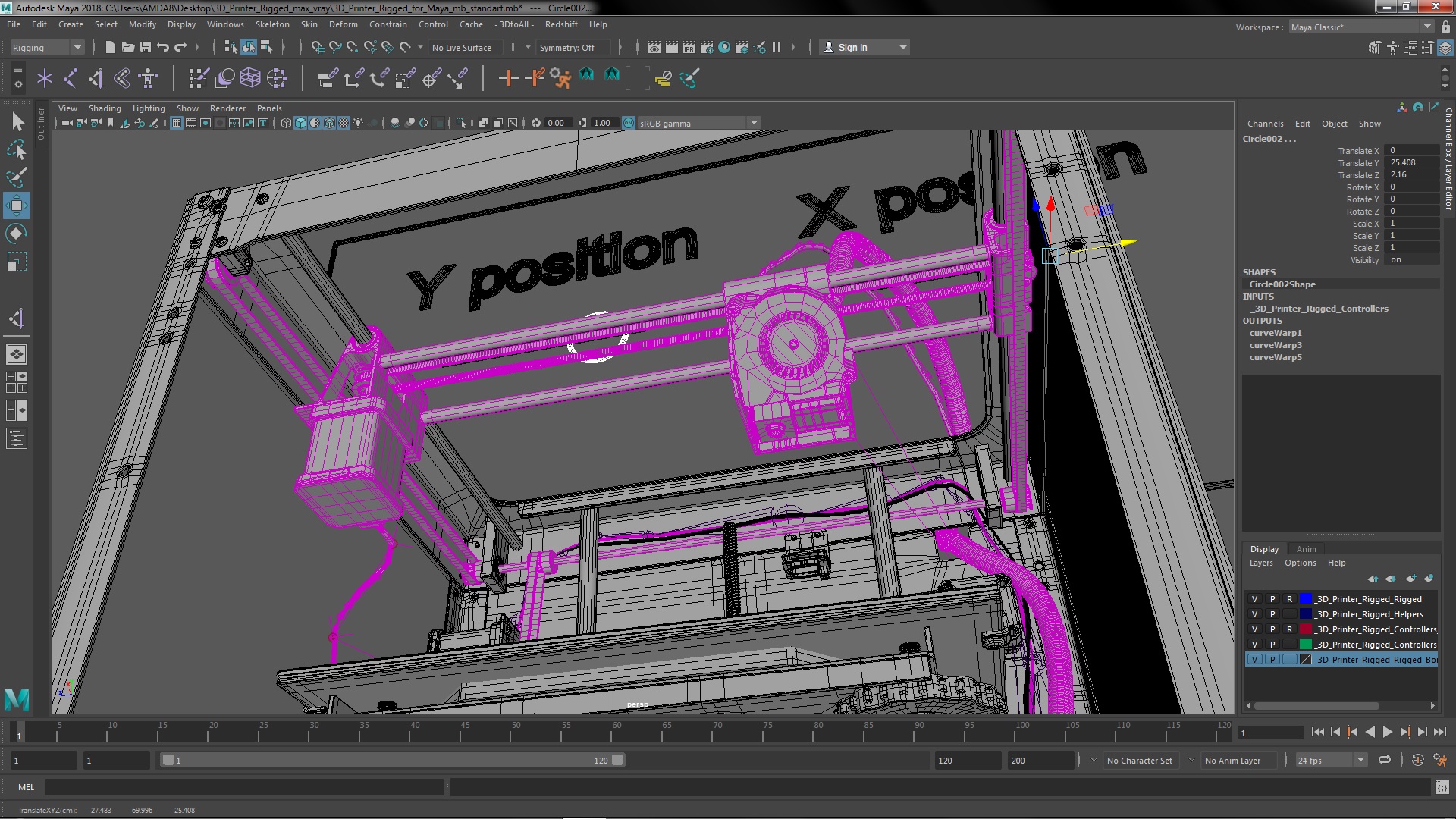The image size is (1456, 819).
Task: Open the No Character Set dropdown
Action: click(1141, 761)
